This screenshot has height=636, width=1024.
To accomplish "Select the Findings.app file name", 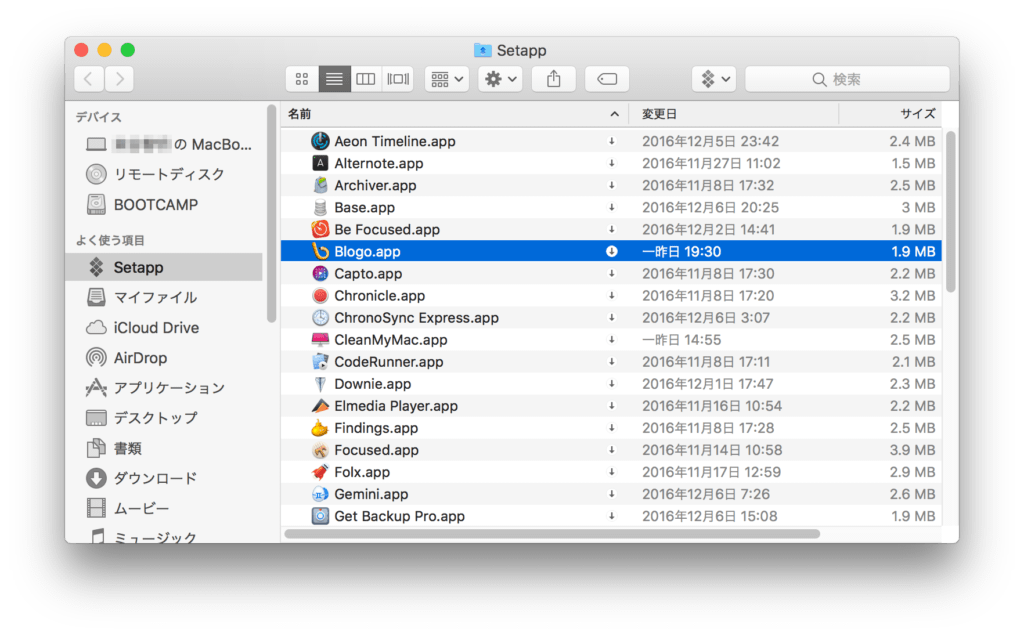I will 376,428.
